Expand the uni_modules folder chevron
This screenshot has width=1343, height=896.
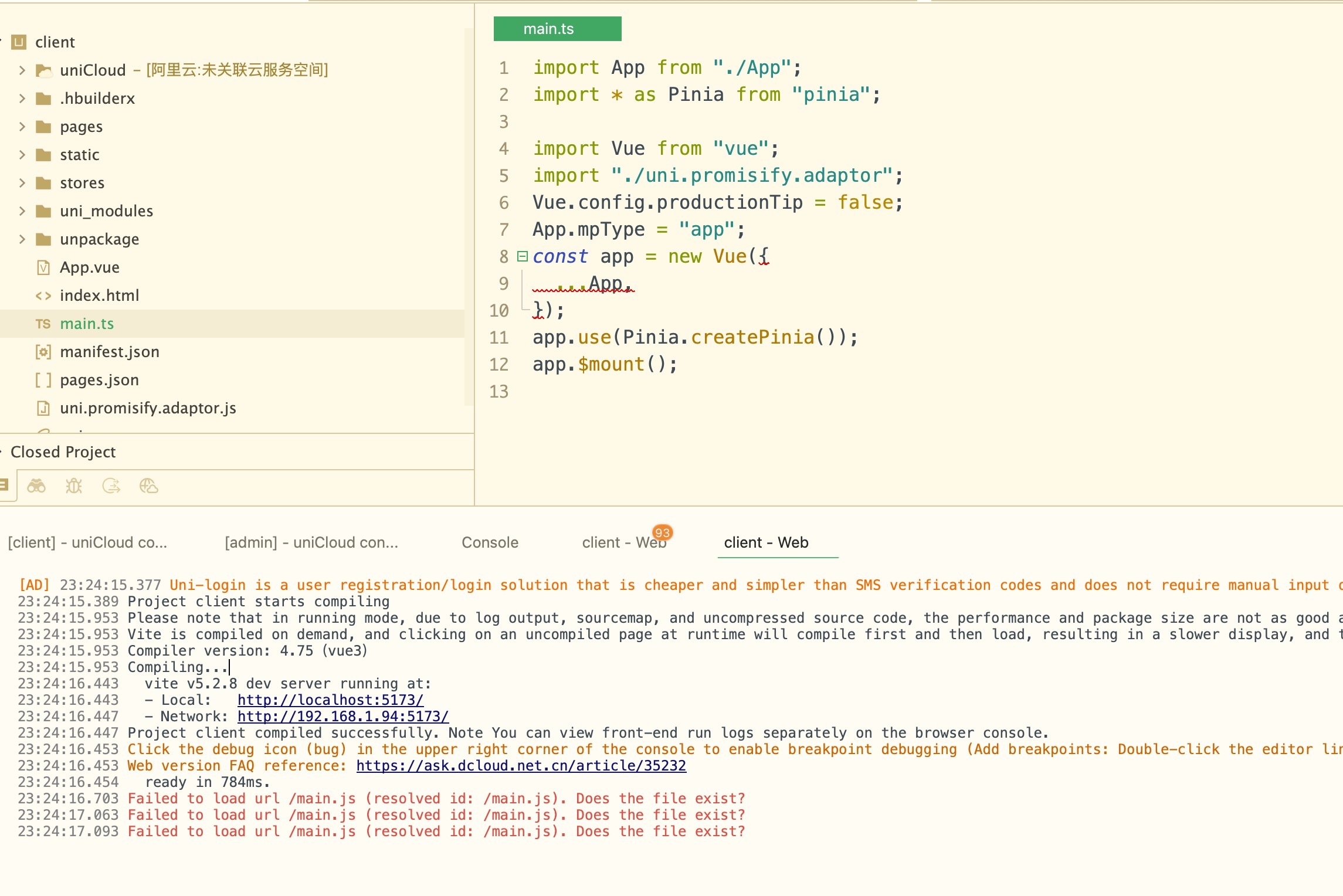tap(22, 211)
